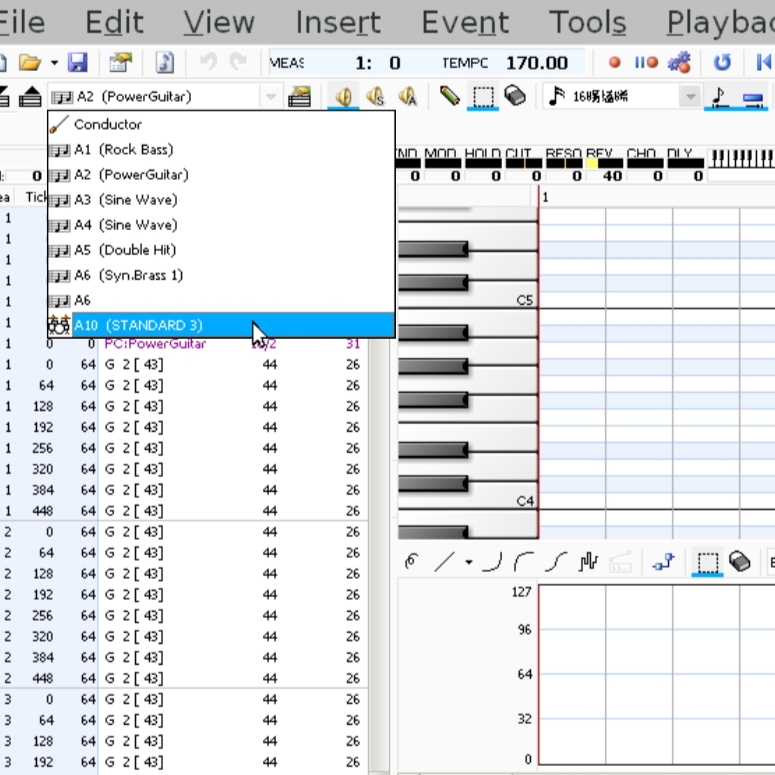
Task: Toggle the speaker audition button
Action: tap(344, 96)
